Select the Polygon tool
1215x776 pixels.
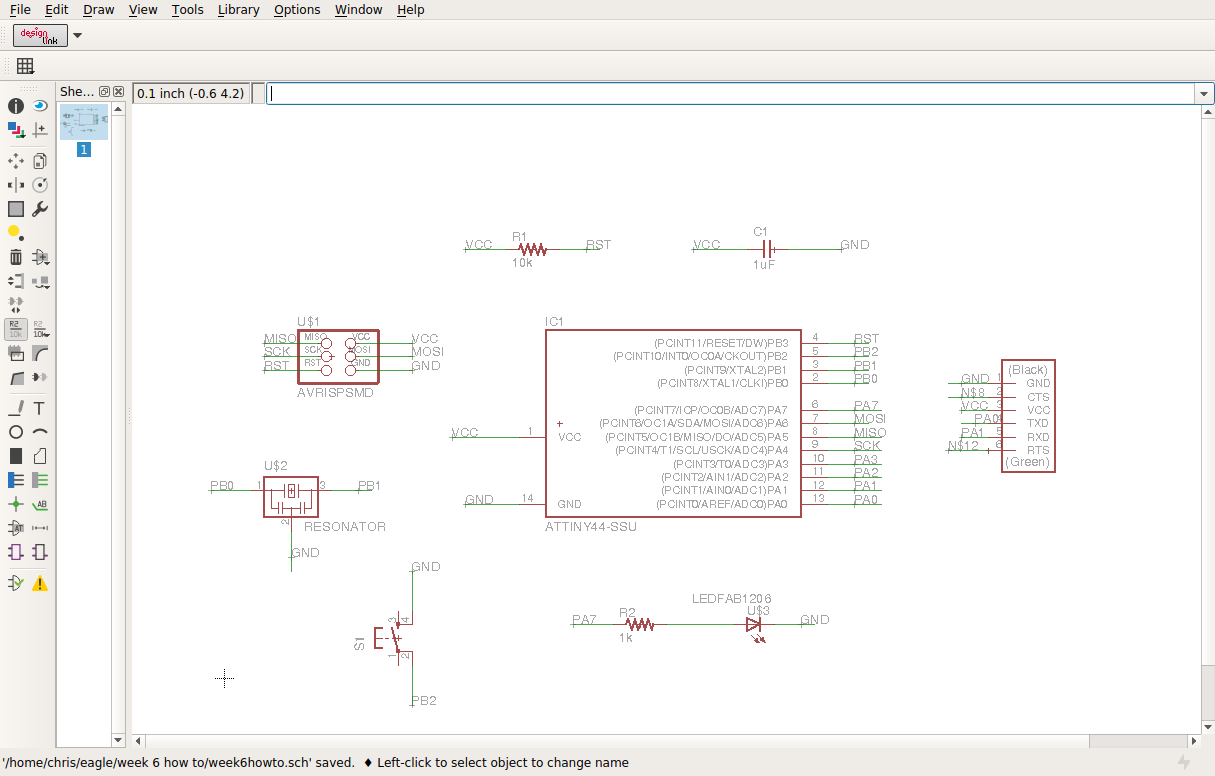tap(40, 456)
